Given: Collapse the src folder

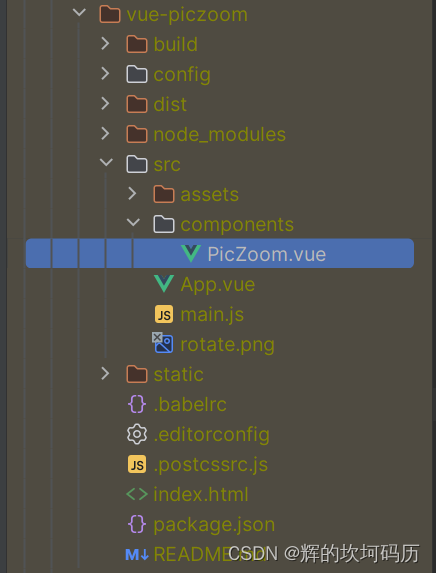Looking at the screenshot, I should (x=106, y=162).
